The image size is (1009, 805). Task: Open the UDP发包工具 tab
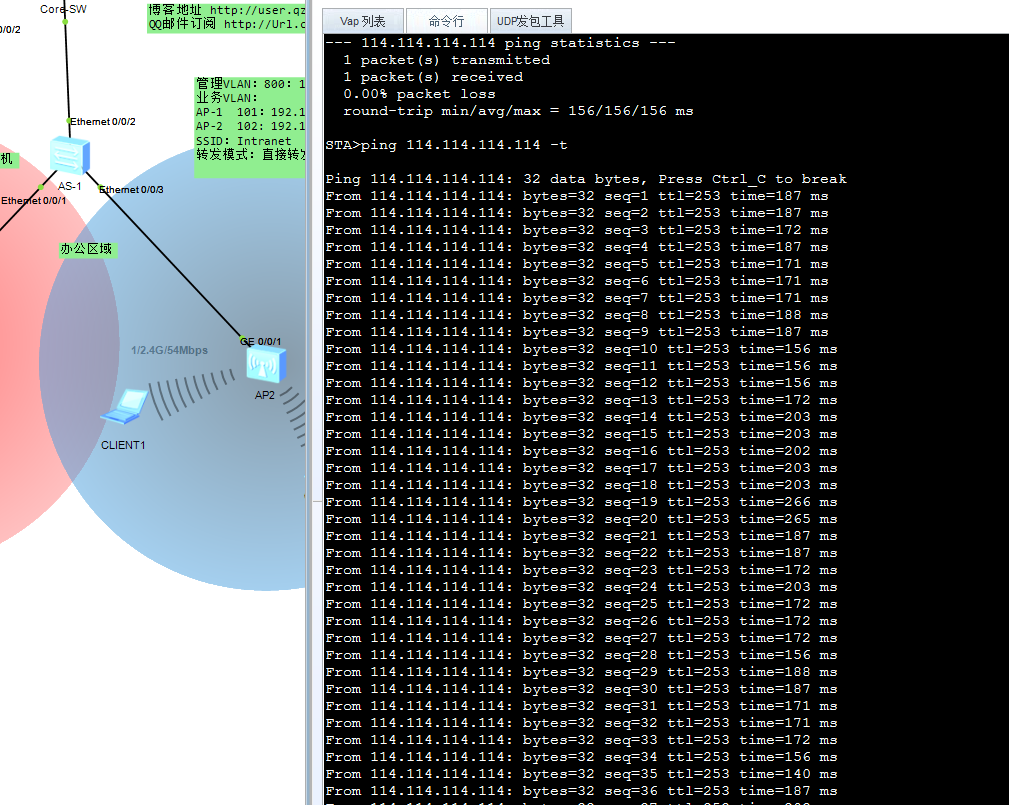pos(530,21)
